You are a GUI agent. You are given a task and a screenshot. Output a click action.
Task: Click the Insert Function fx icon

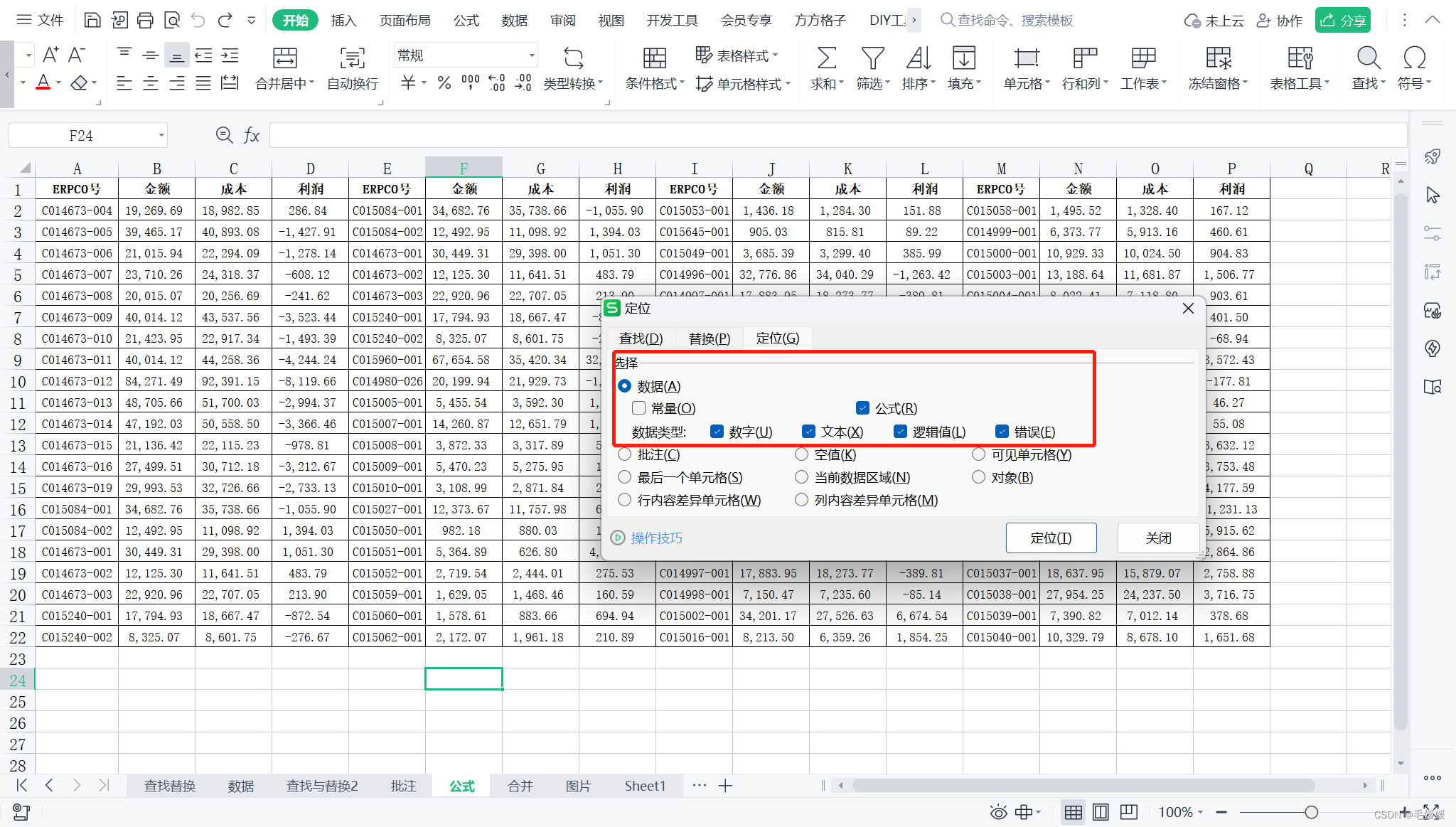252,135
